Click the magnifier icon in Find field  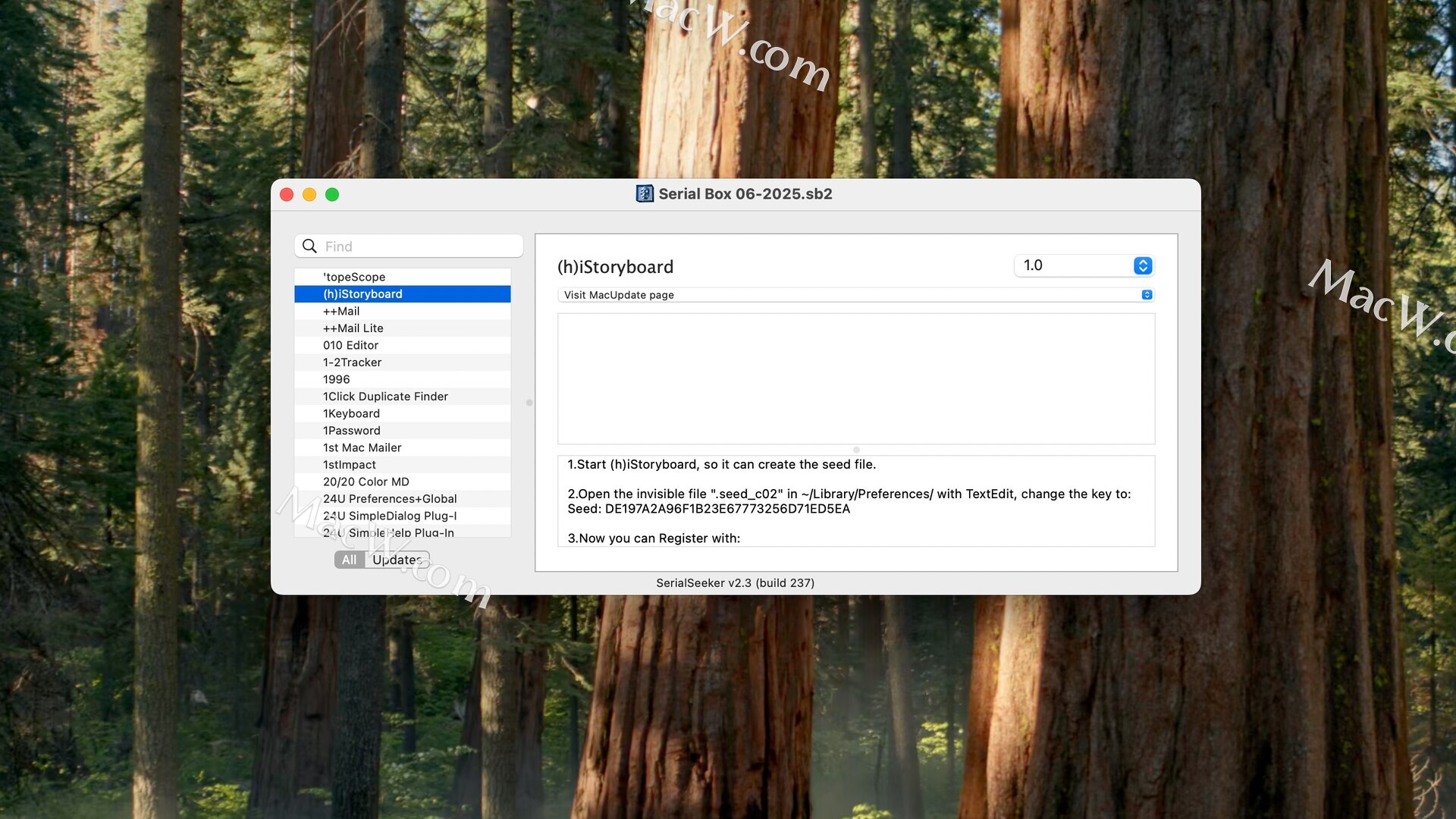[x=309, y=246]
